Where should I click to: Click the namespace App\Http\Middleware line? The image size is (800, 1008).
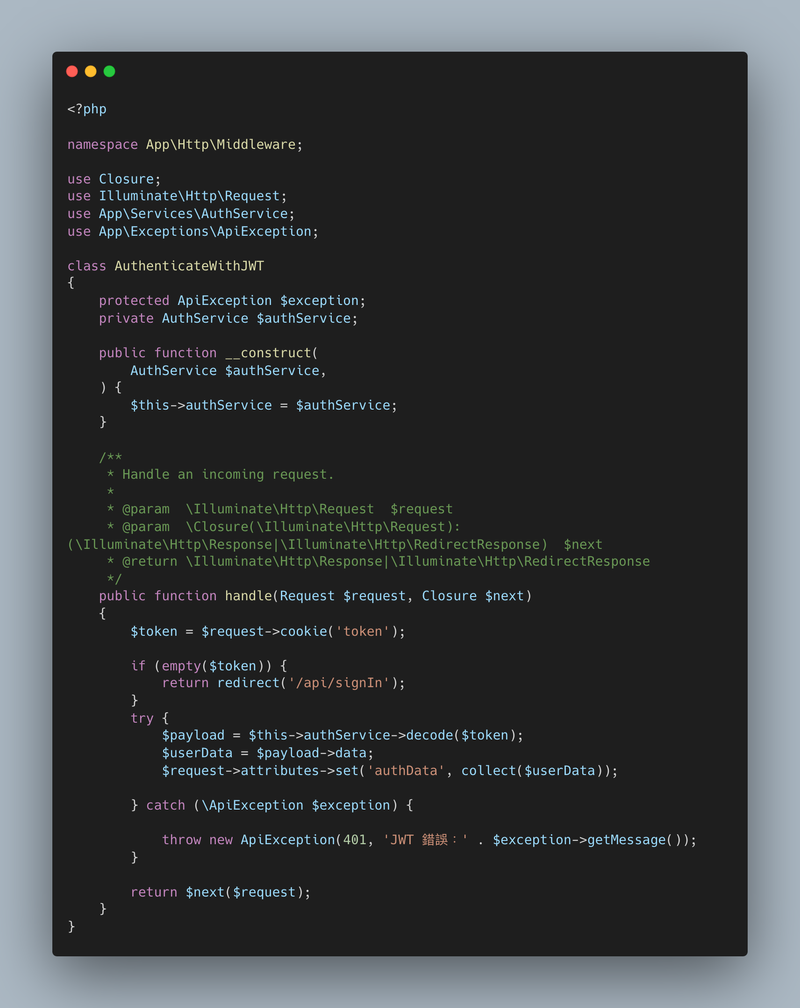[x=185, y=145]
